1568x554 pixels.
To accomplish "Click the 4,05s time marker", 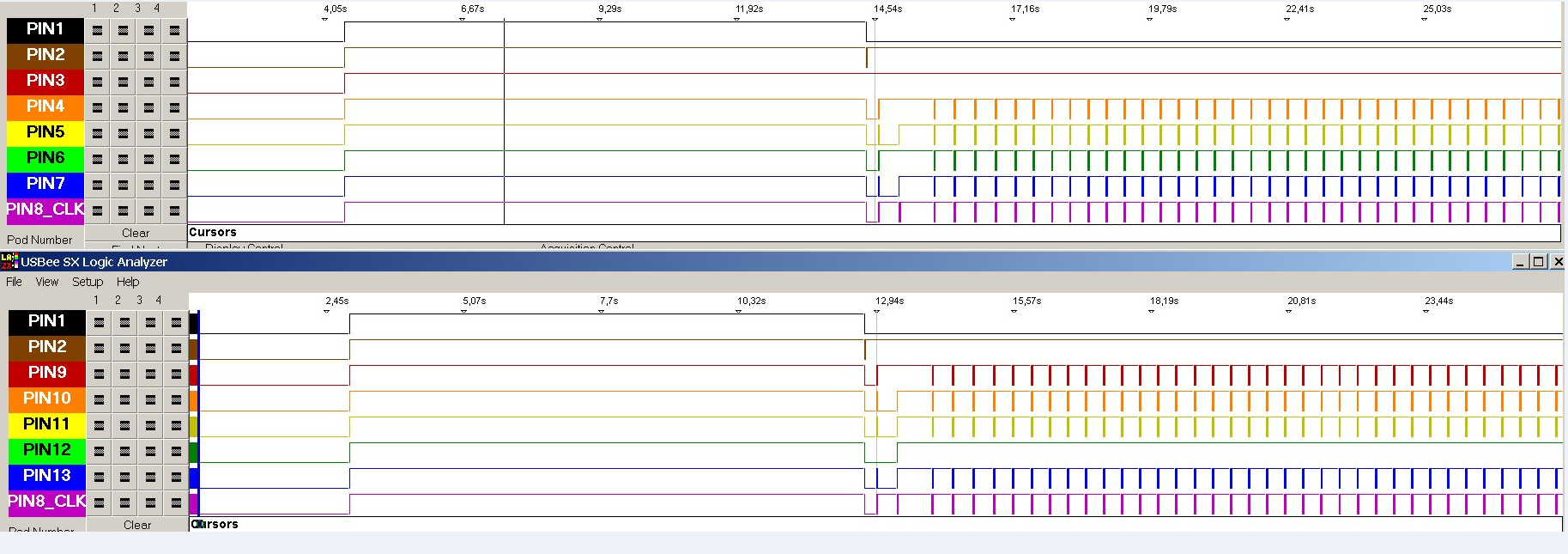I will click(335, 9).
